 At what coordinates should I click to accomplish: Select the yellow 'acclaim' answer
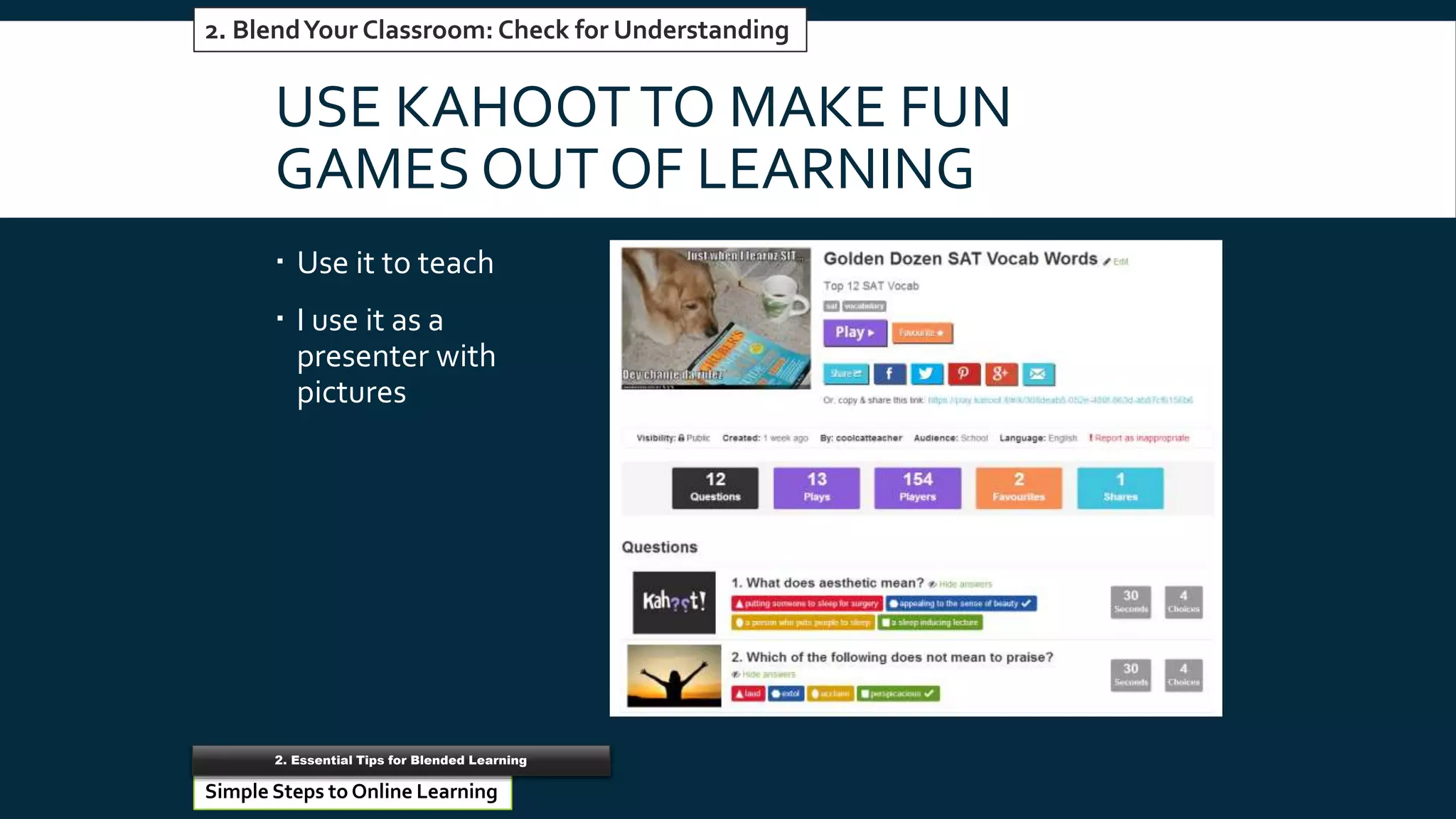click(830, 694)
